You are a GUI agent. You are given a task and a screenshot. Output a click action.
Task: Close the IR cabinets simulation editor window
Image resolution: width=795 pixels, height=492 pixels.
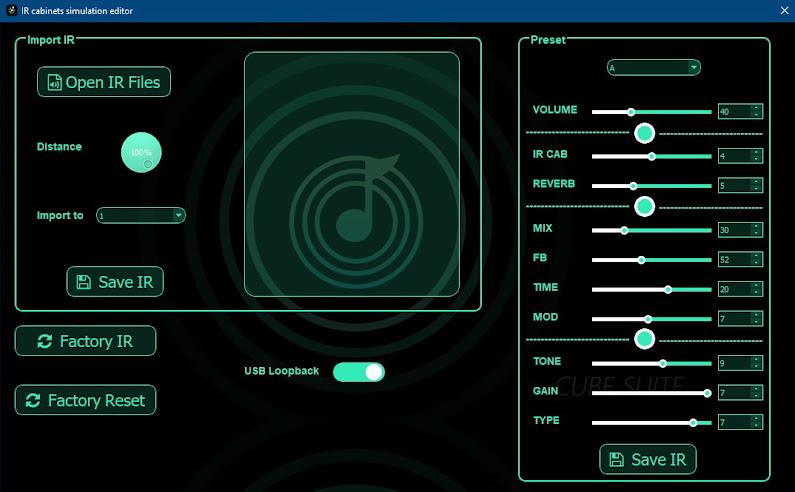784,10
